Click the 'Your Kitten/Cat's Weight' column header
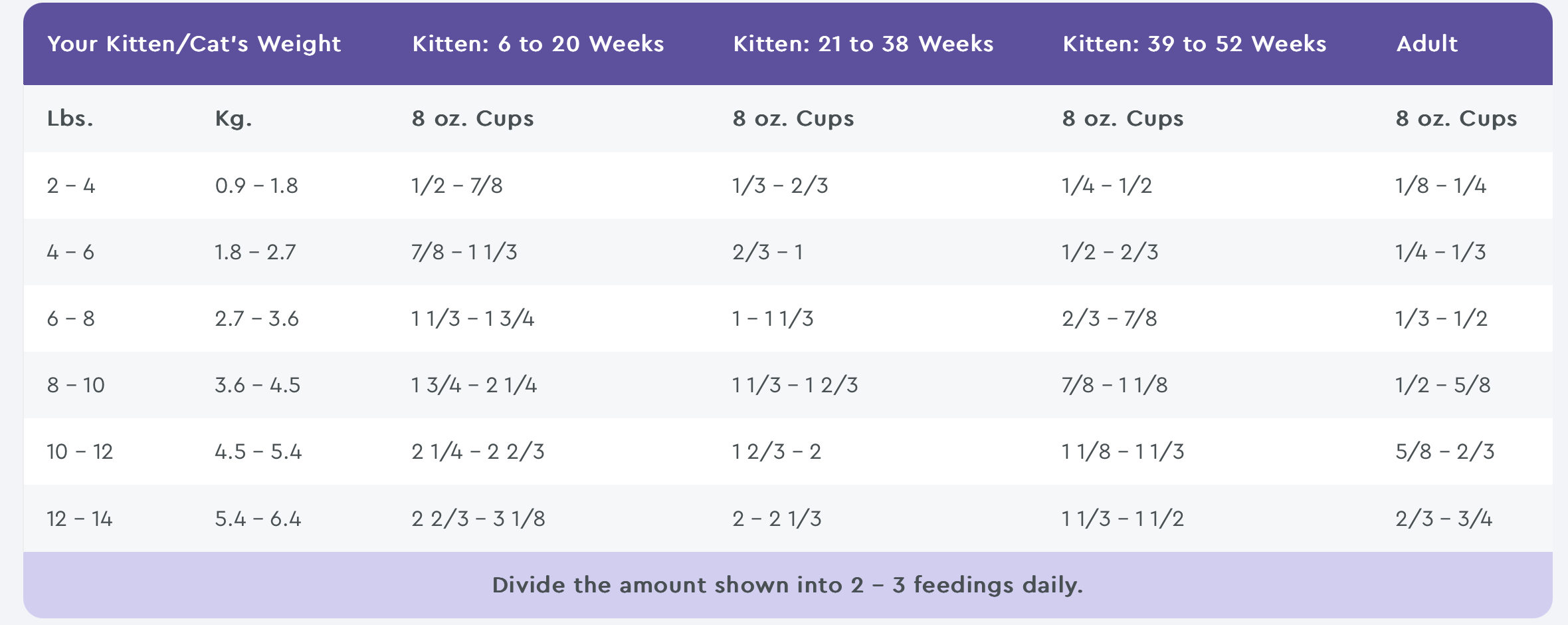This screenshot has height=625, width=1568. pos(194,44)
